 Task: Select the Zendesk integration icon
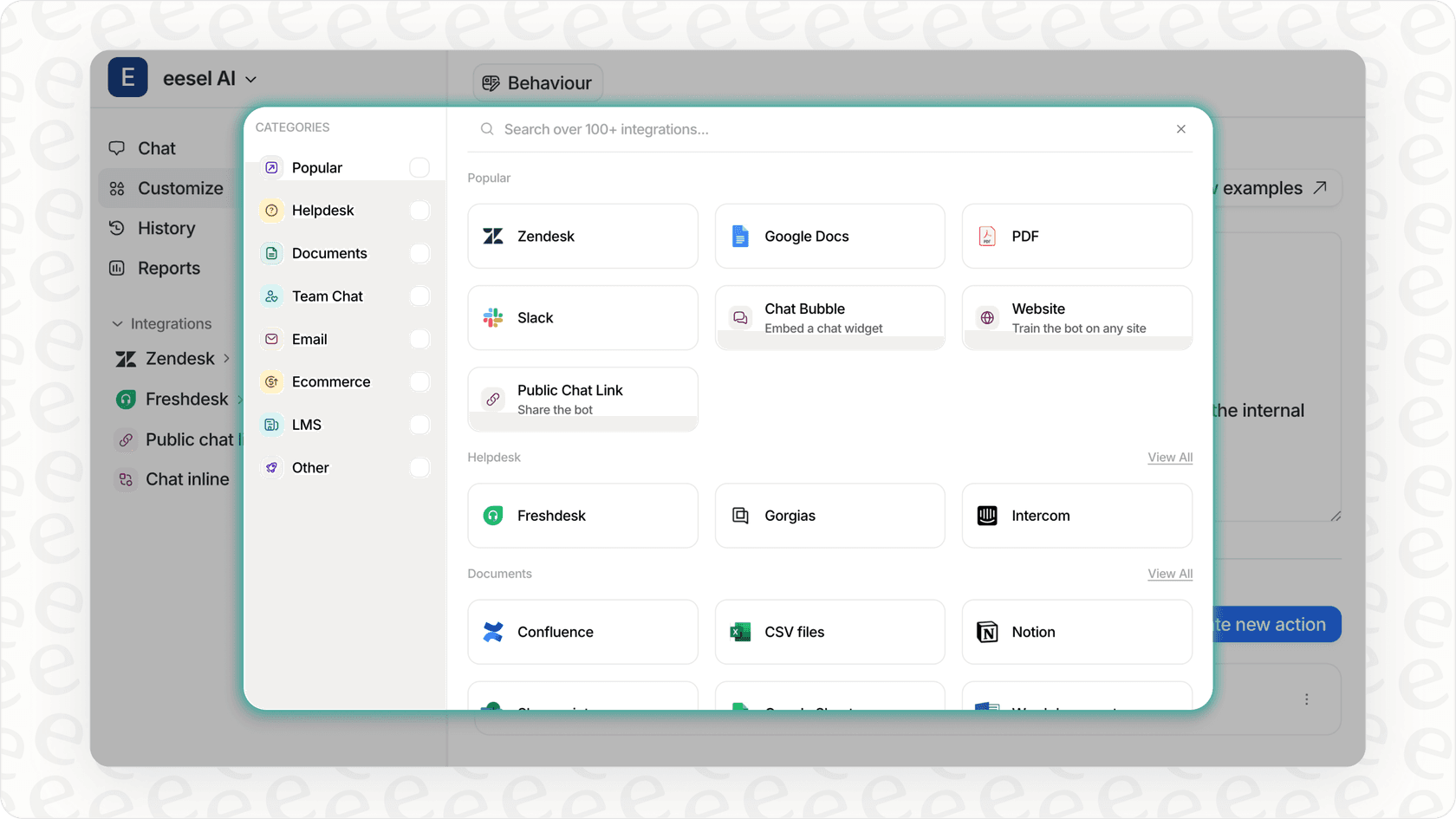pyautogui.click(x=492, y=236)
